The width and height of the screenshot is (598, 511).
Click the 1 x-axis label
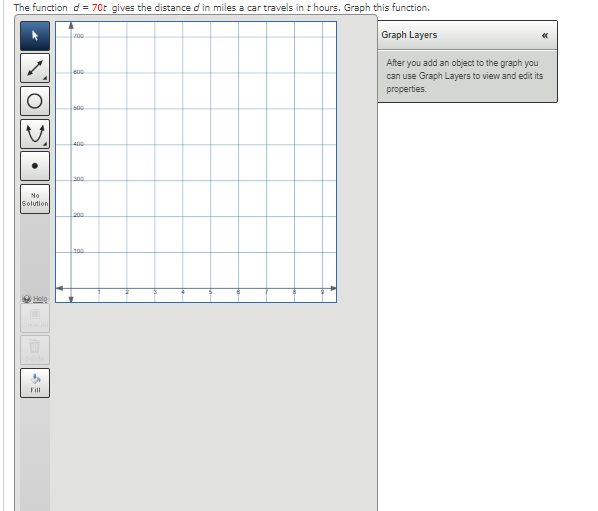pyautogui.click(x=99, y=292)
